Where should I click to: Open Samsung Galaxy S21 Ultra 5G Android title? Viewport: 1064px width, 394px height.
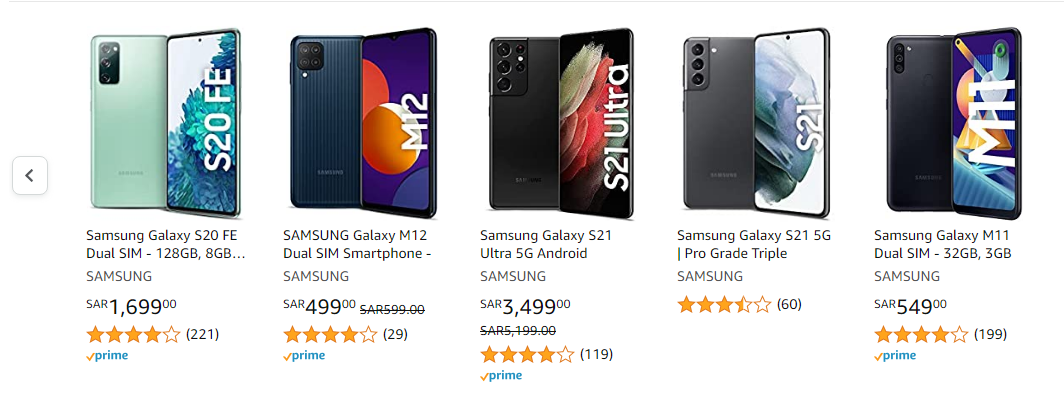(x=546, y=245)
